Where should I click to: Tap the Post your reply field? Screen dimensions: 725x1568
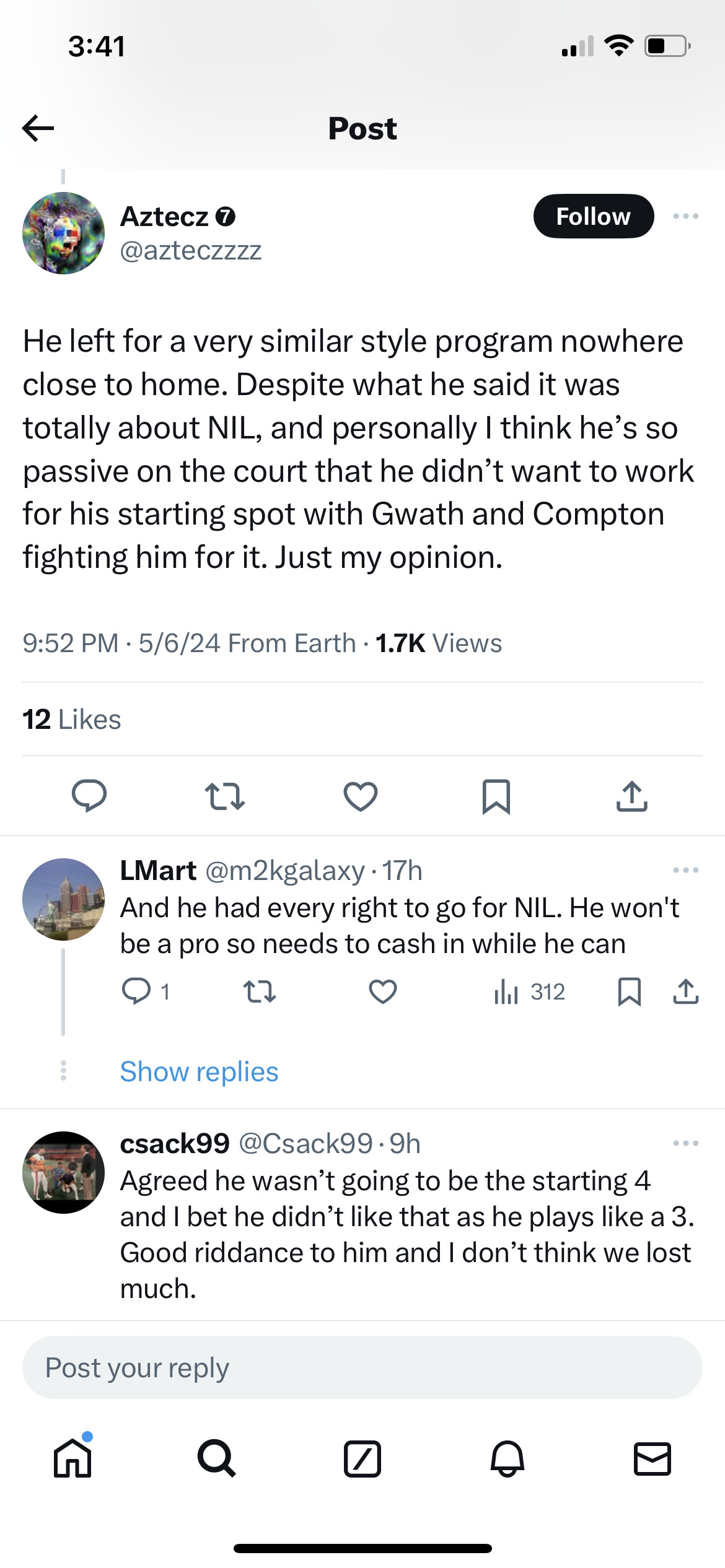pos(362,1367)
